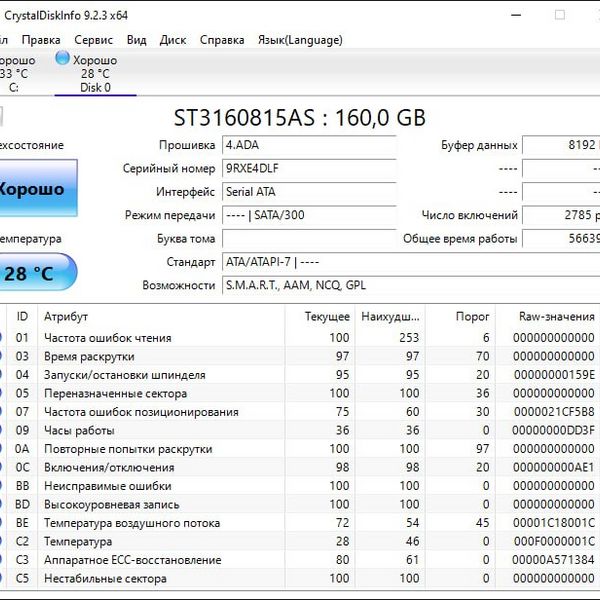Select row C5 Нестабильные сектора
The width and height of the screenshot is (600, 600).
pyautogui.click(x=300, y=579)
